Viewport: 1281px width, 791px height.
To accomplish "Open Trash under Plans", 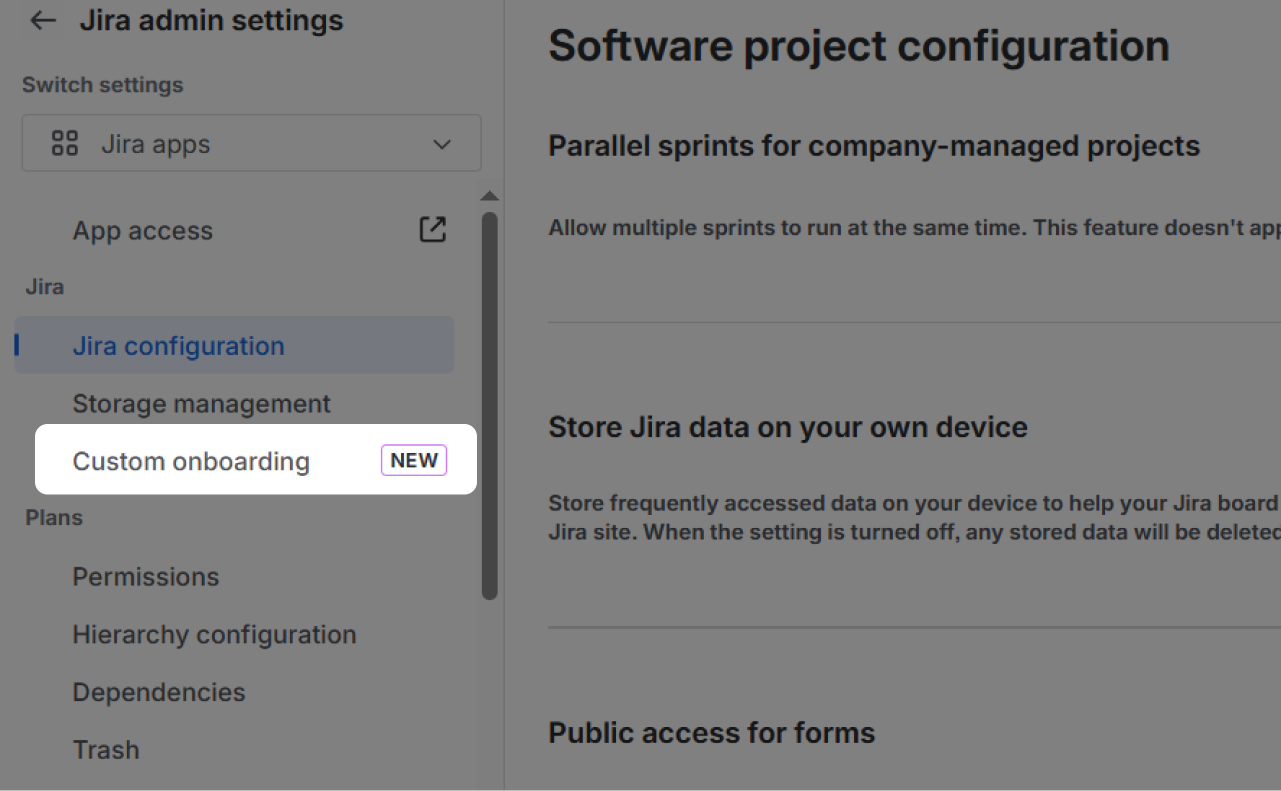I will [x=106, y=750].
